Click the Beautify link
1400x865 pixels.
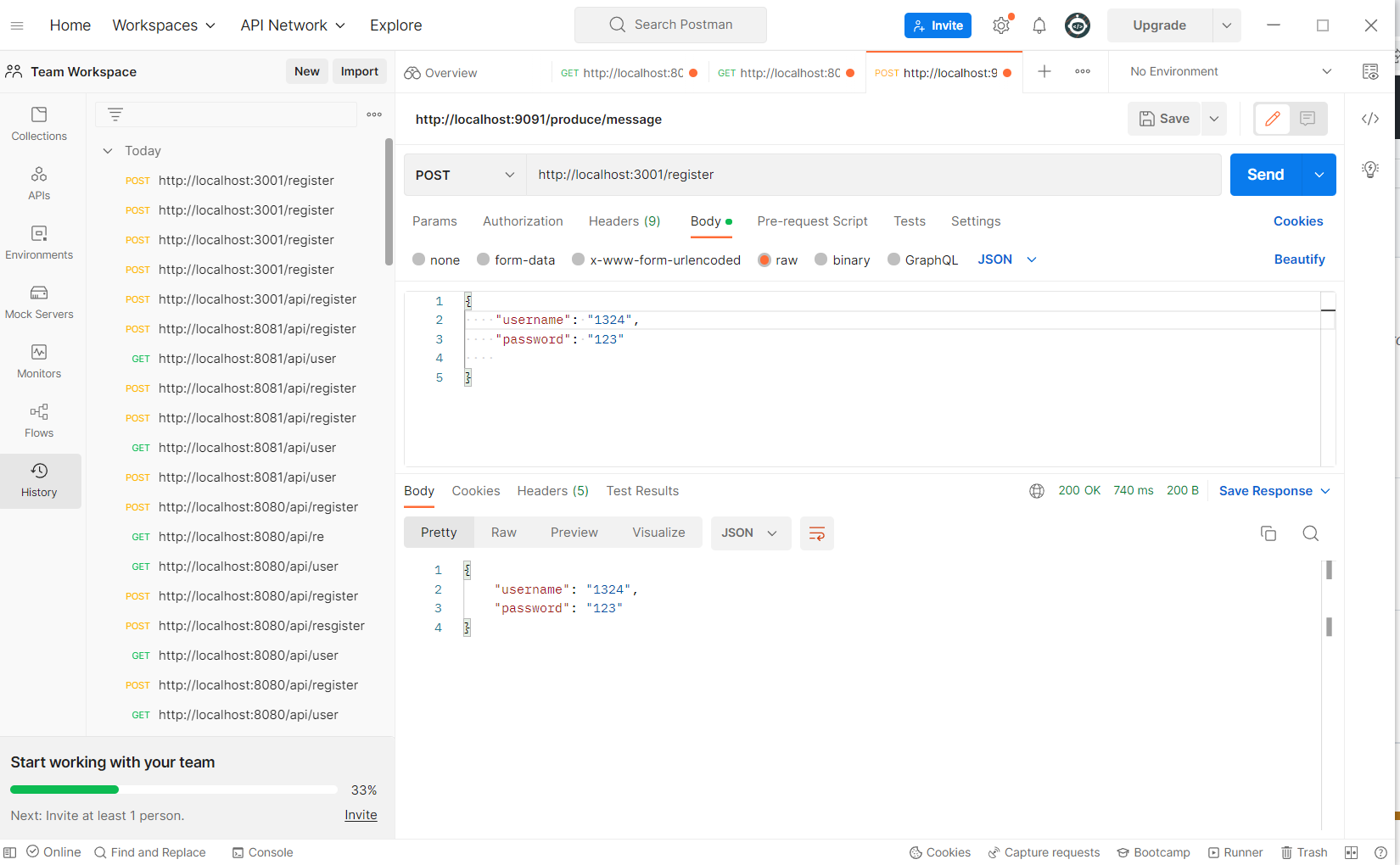point(1299,259)
